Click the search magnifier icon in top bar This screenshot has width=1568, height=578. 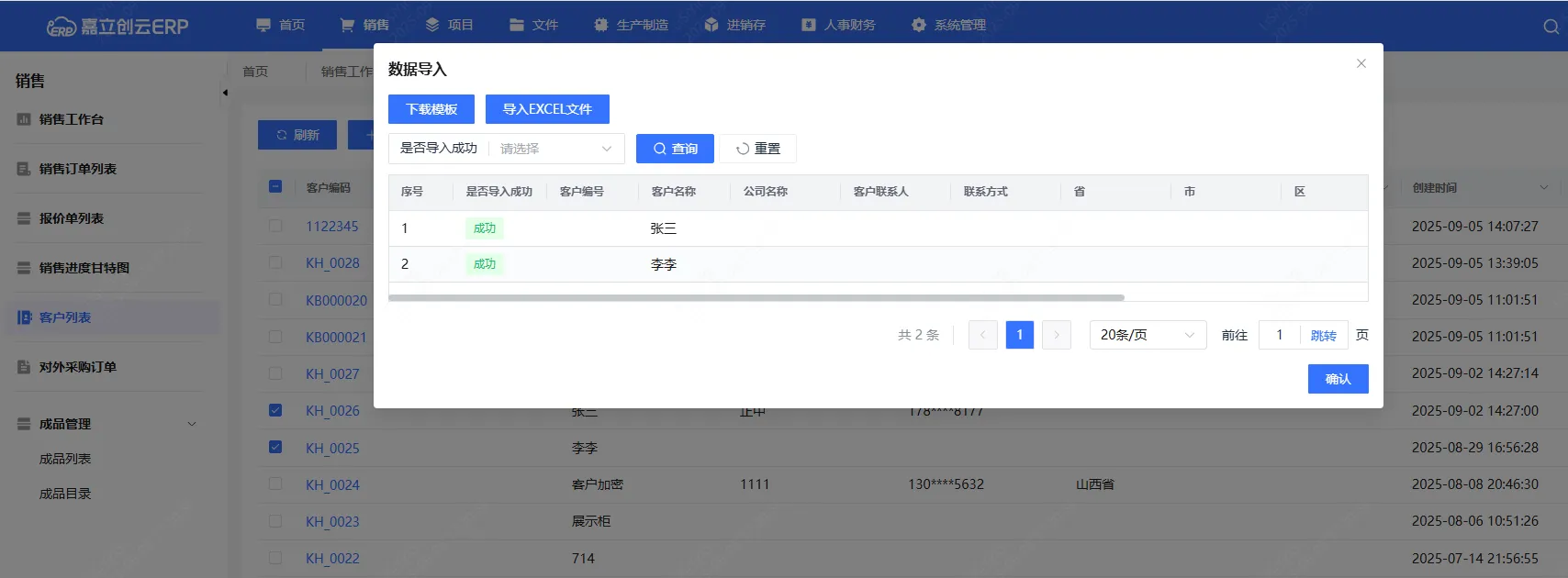[1551, 27]
